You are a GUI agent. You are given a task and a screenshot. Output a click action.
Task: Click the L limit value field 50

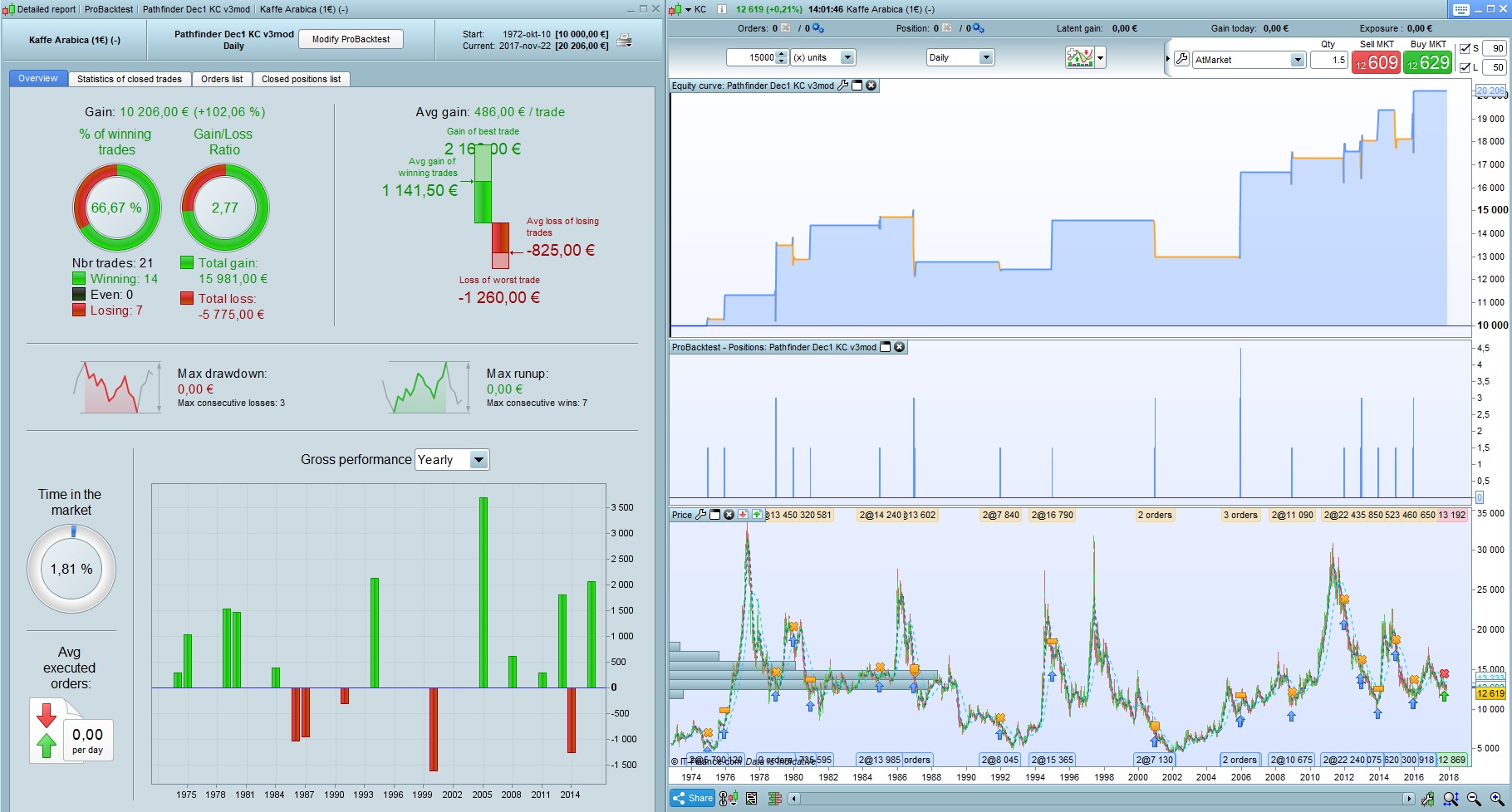coord(1494,68)
